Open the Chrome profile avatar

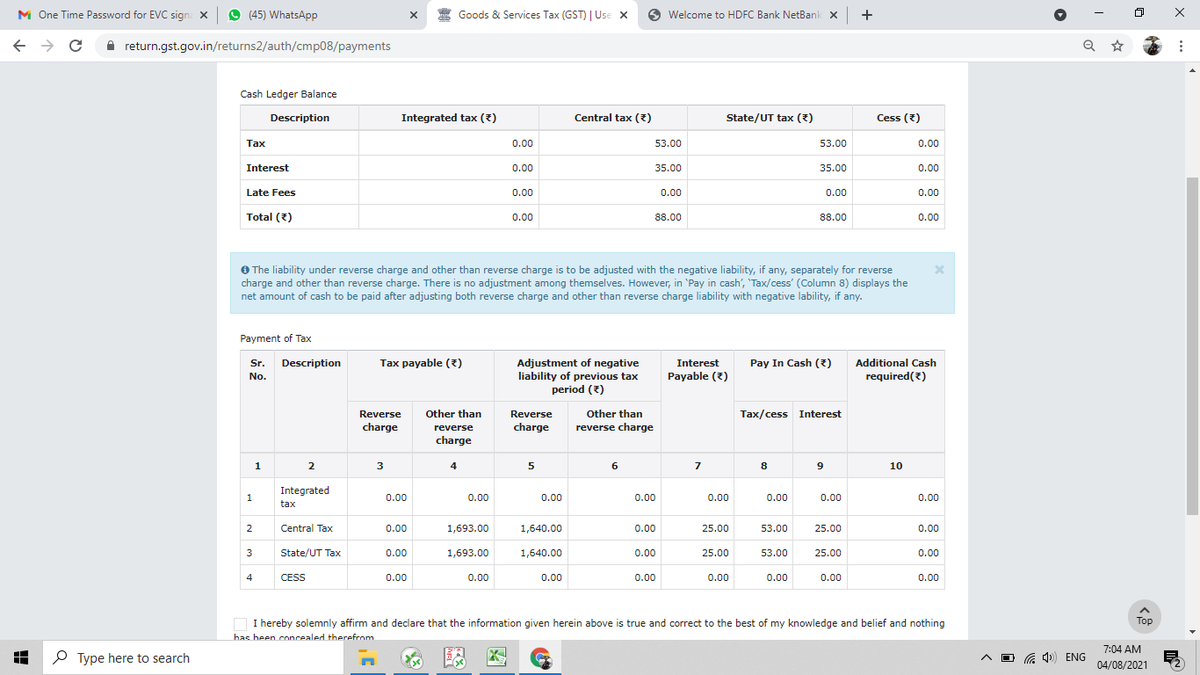pyautogui.click(x=1153, y=46)
